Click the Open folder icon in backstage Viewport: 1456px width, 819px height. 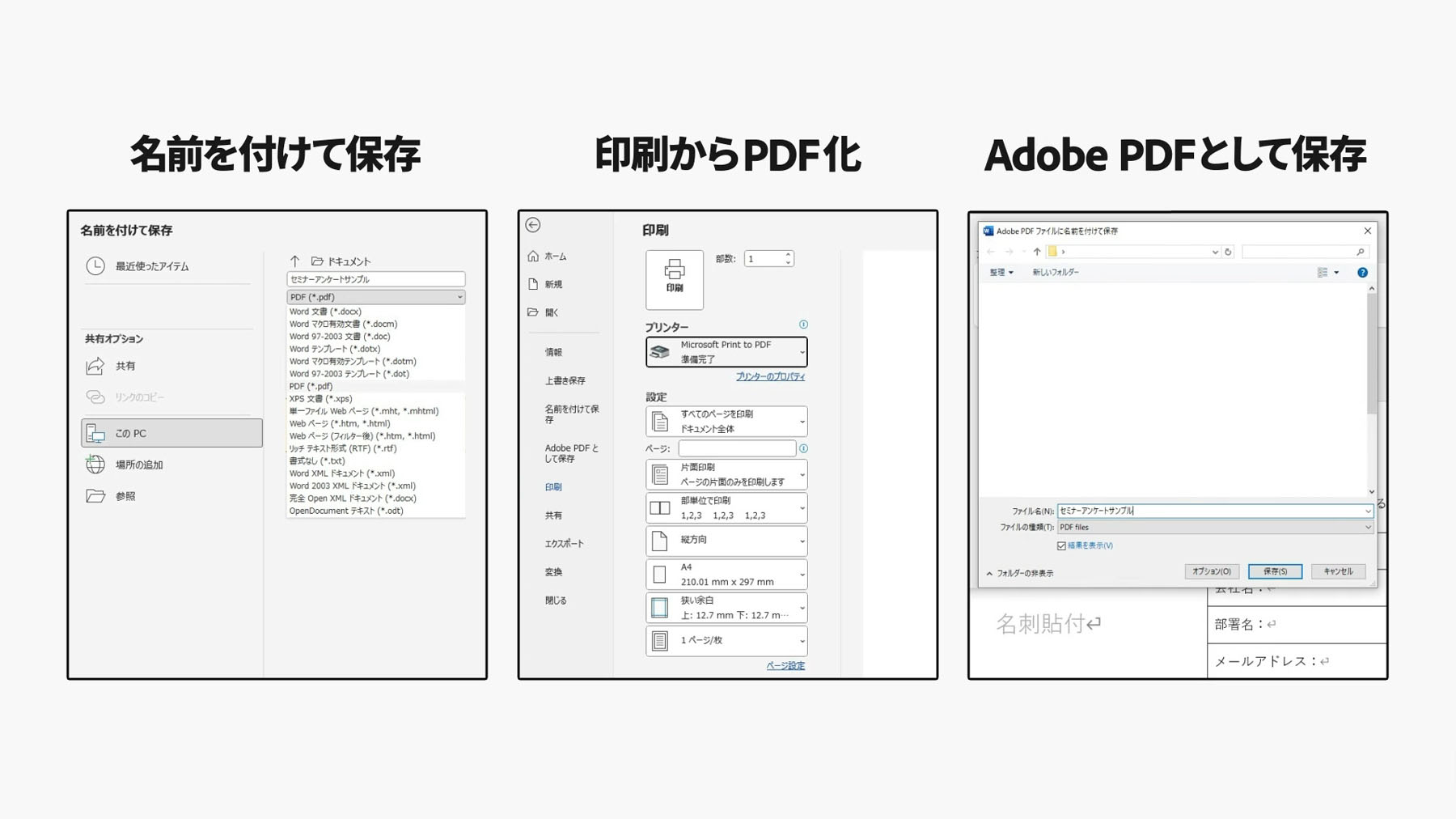click(x=533, y=312)
